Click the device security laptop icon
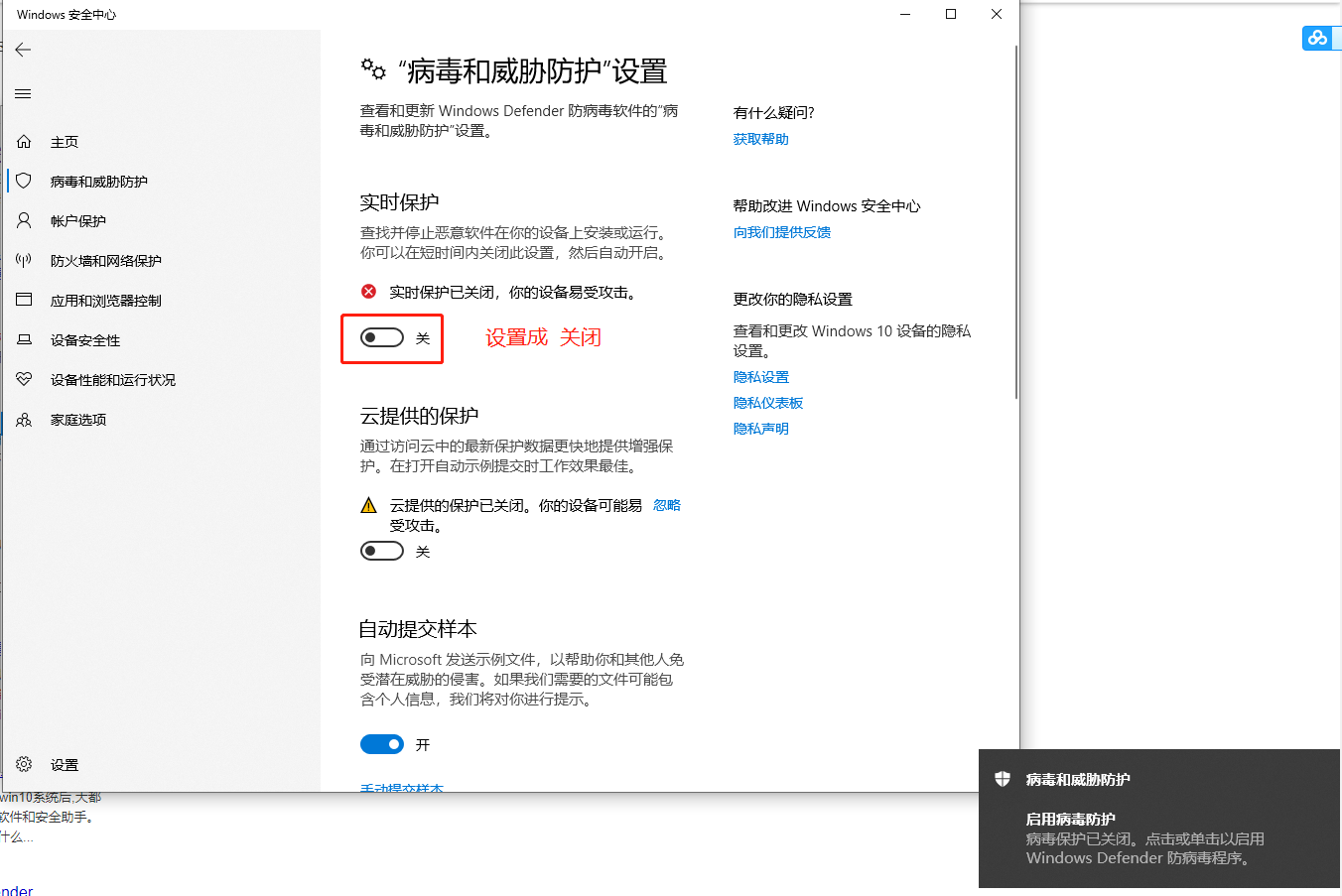1342x896 pixels. pyautogui.click(x=24, y=339)
